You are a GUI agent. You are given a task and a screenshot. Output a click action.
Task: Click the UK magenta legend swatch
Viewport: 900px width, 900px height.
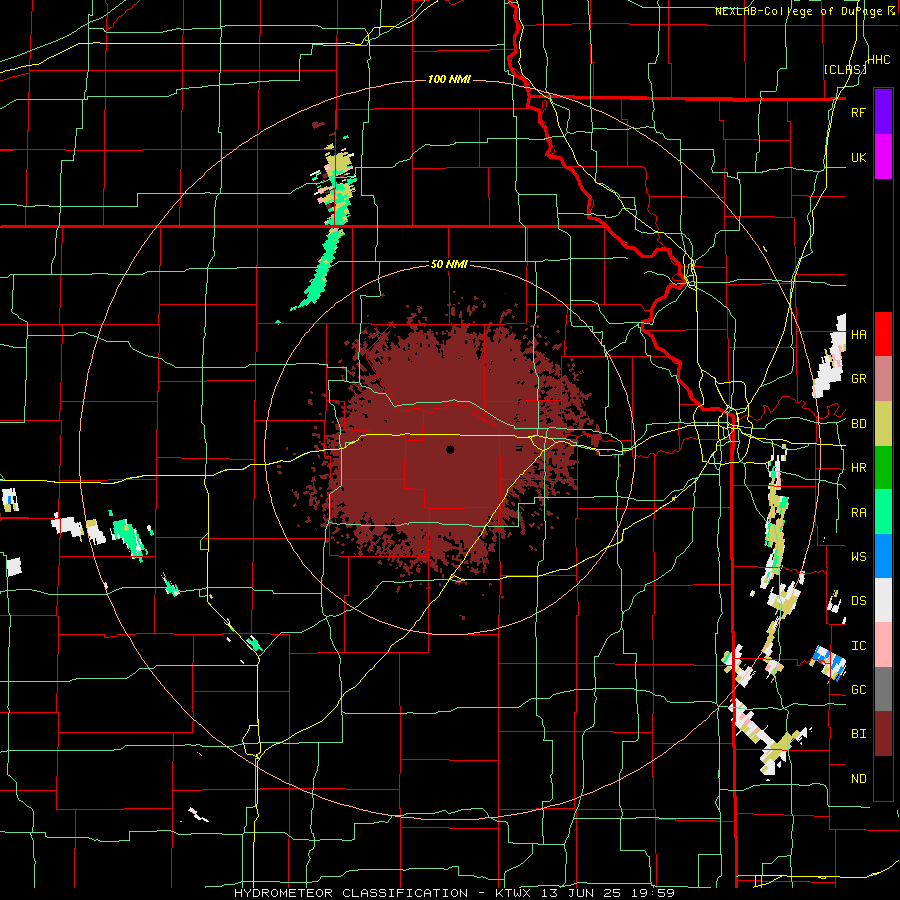pos(883,157)
